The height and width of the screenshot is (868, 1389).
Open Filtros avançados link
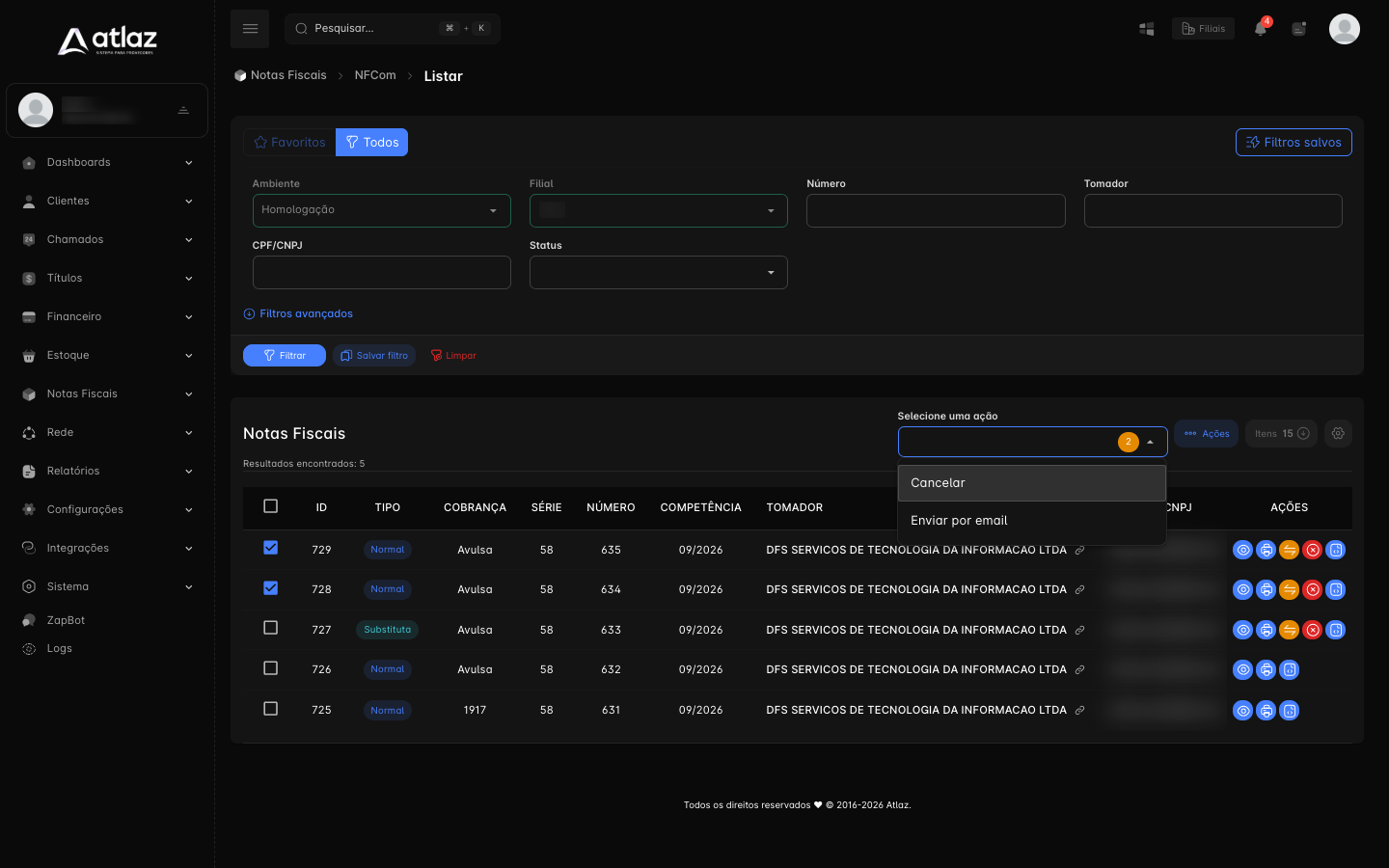pyautogui.click(x=298, y=313)
